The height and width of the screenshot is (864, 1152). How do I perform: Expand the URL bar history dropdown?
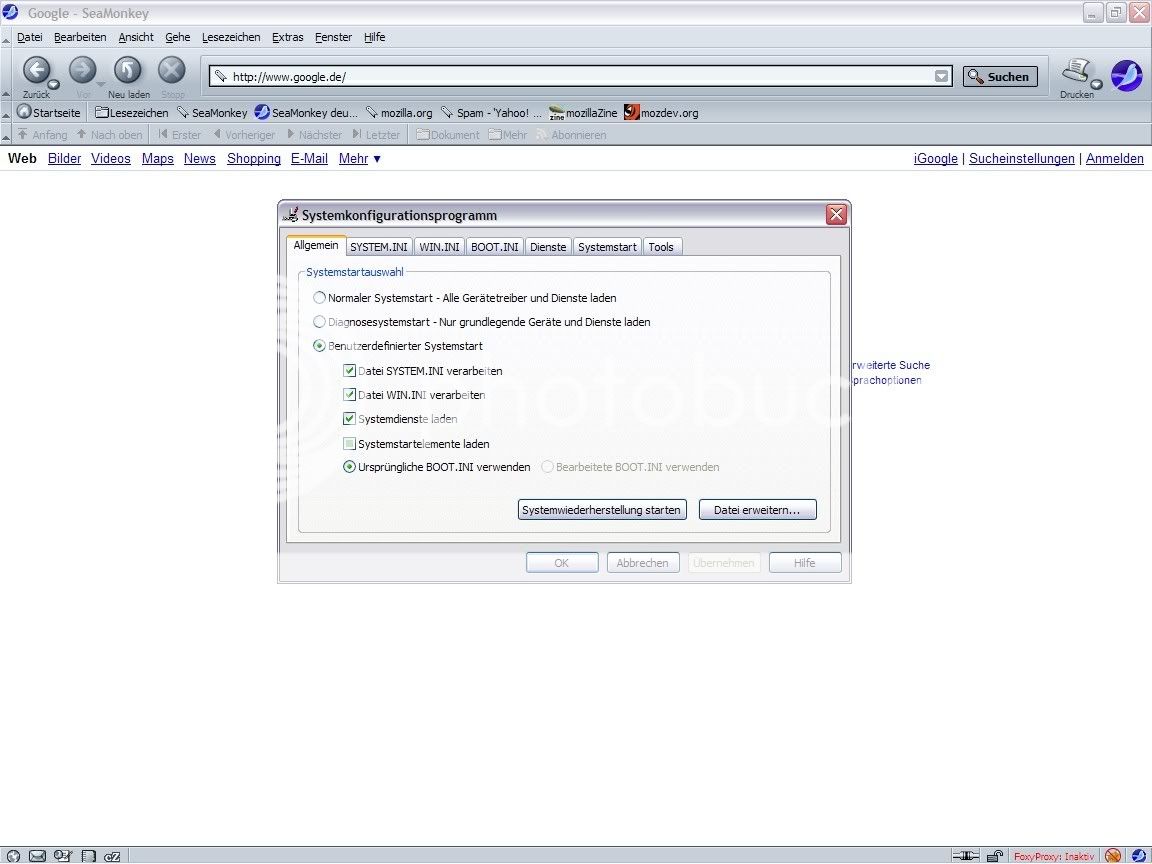click(941, 76)
